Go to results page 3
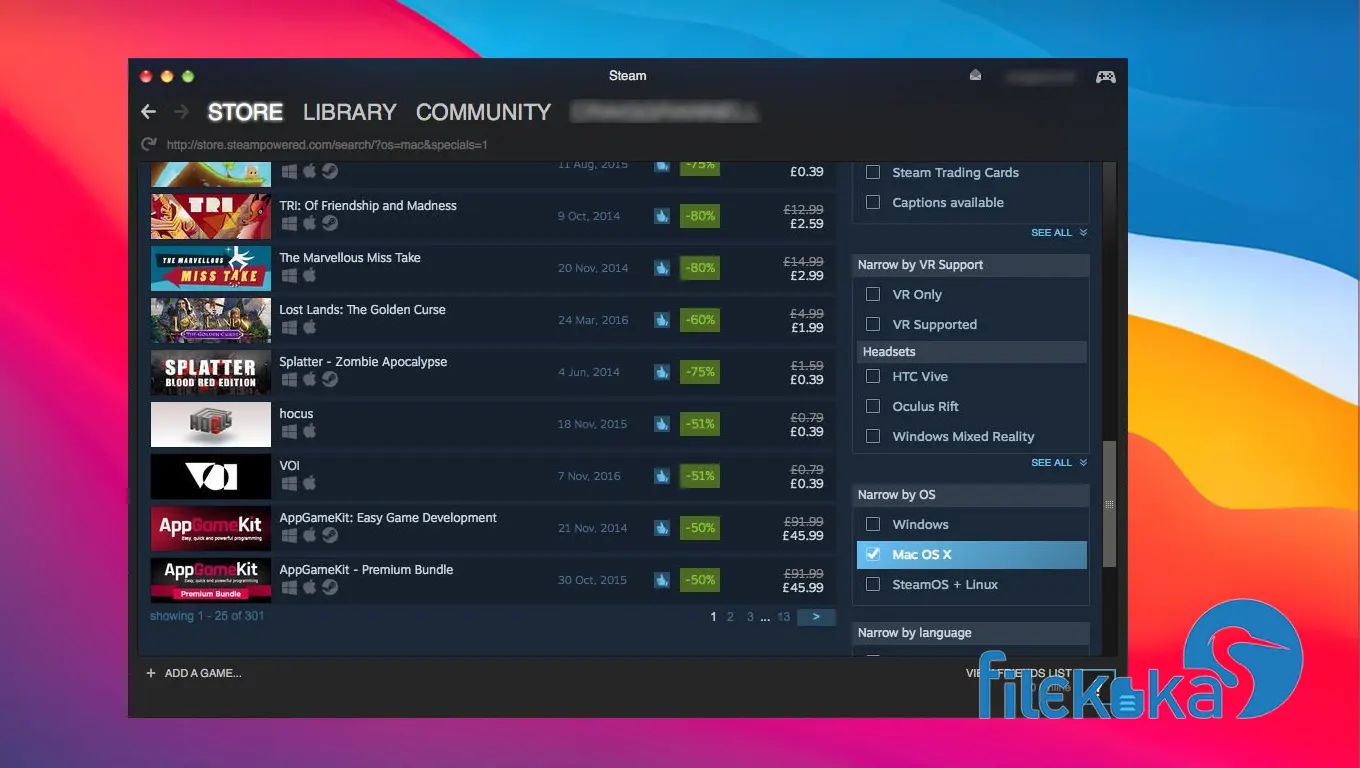 [750, 617]
